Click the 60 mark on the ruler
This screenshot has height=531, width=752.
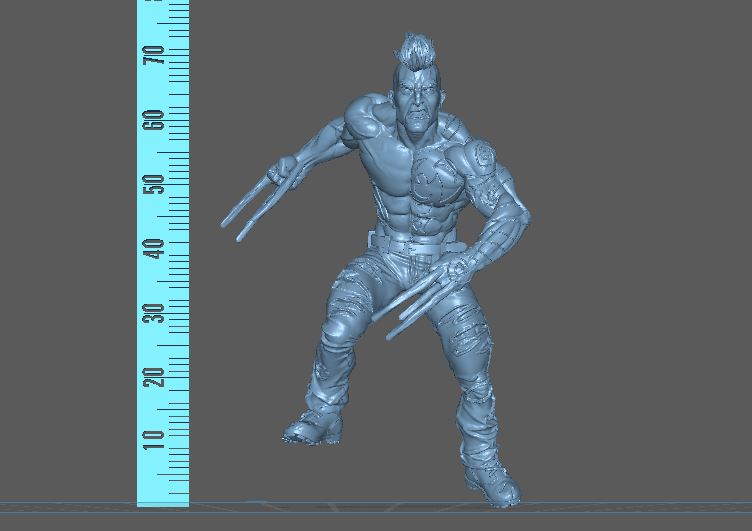point(154,120)
